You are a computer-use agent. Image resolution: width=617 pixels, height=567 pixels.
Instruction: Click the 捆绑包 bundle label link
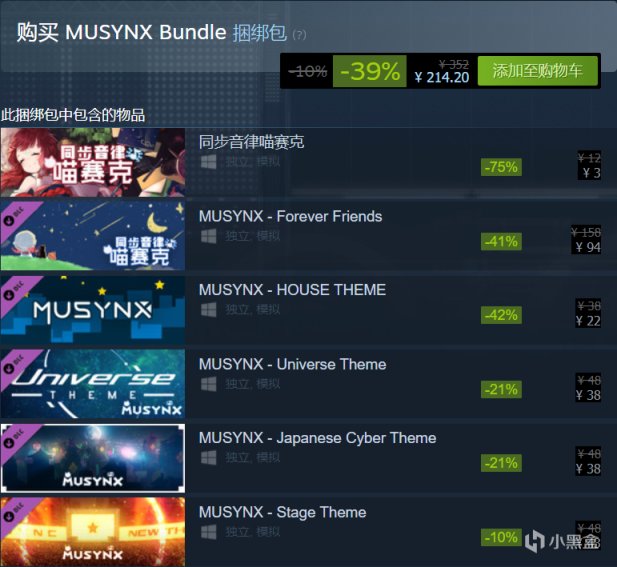click(259, 33)
